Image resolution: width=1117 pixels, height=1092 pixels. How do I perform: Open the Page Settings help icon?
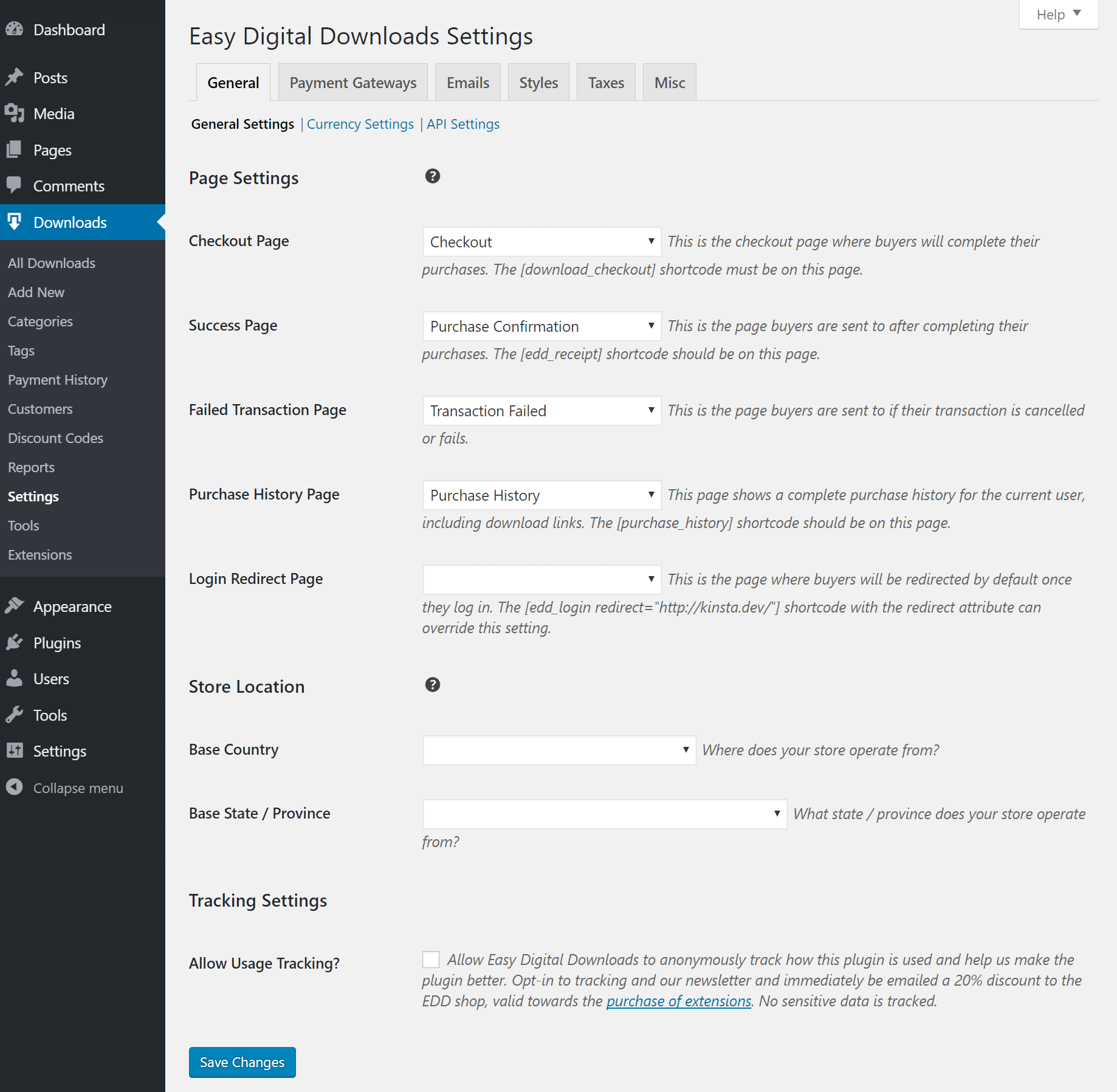(x=433, y=177)
